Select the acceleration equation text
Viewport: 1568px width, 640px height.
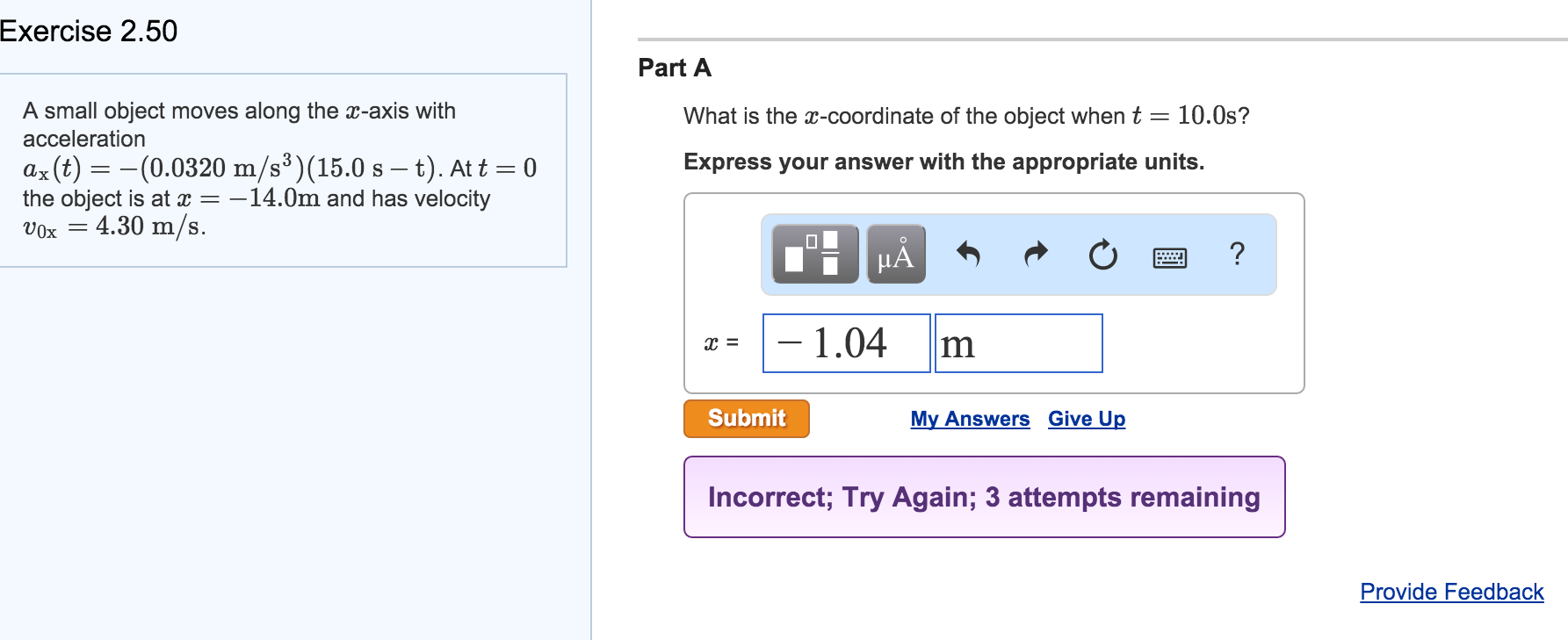(277, 167)
